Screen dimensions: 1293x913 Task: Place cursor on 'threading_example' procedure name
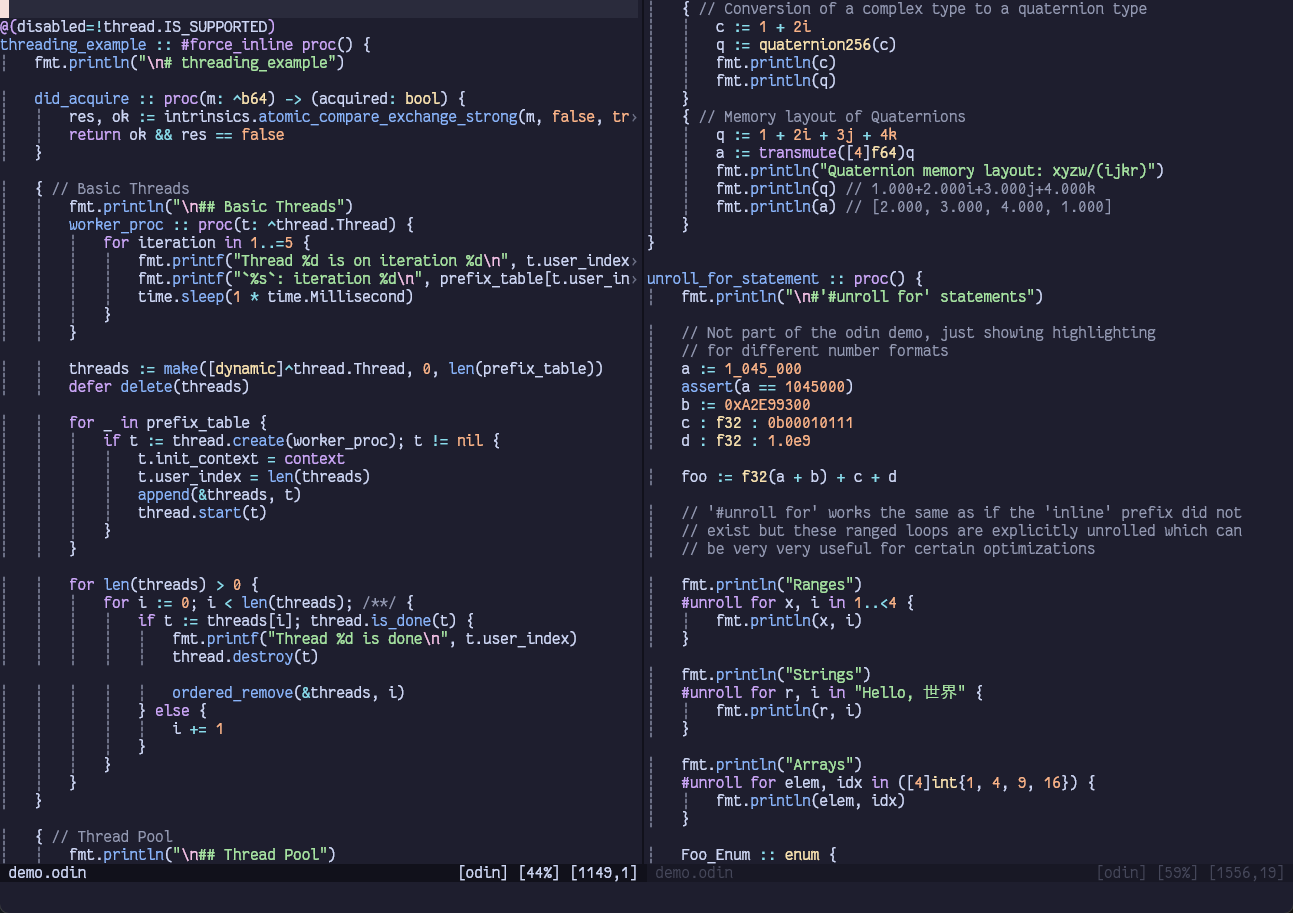(x=73, y=45)
